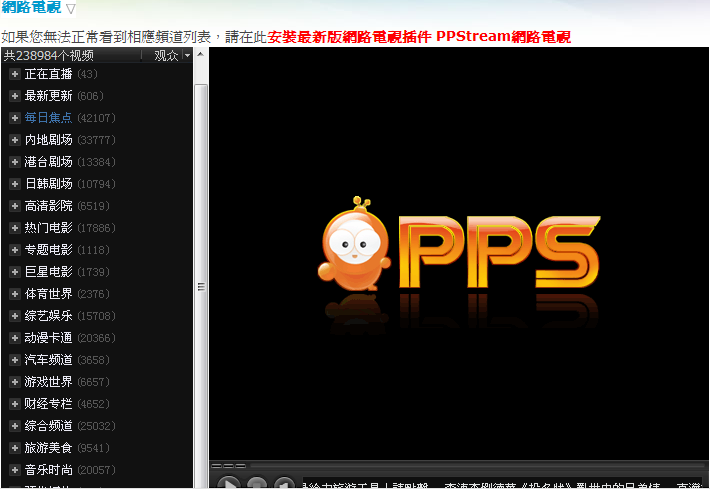
Task: Select the 最新更新 channel label
Action: (x=48, y=96)
